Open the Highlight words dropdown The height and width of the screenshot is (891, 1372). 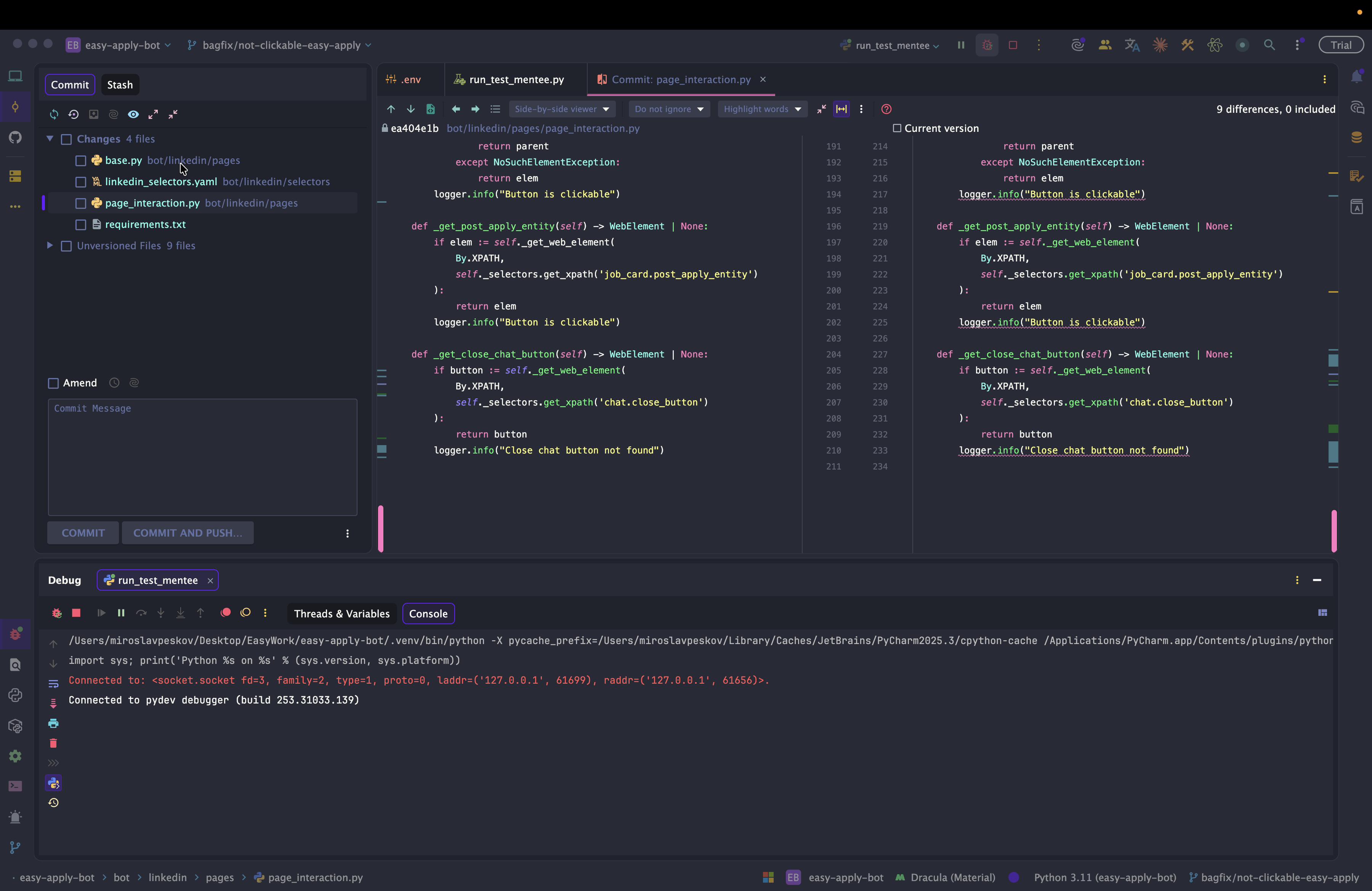coord(761,109)
